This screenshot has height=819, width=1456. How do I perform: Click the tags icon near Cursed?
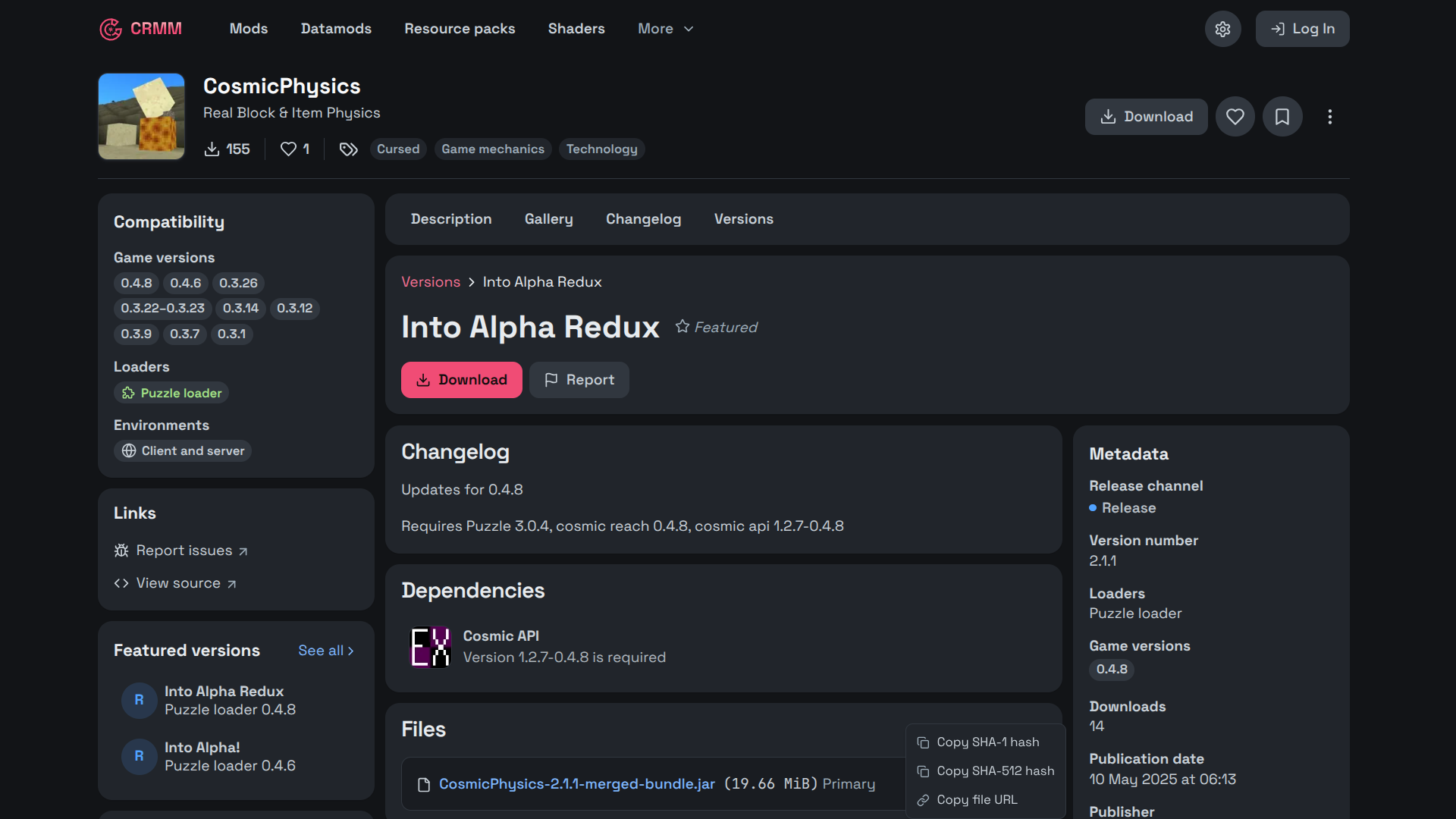348,149
